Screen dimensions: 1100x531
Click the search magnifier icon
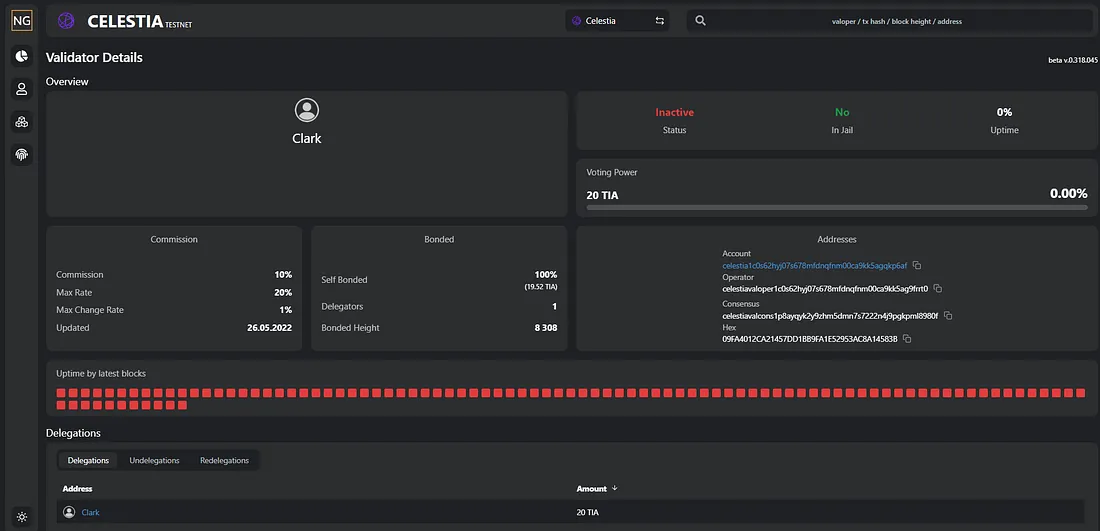(700, 21)
